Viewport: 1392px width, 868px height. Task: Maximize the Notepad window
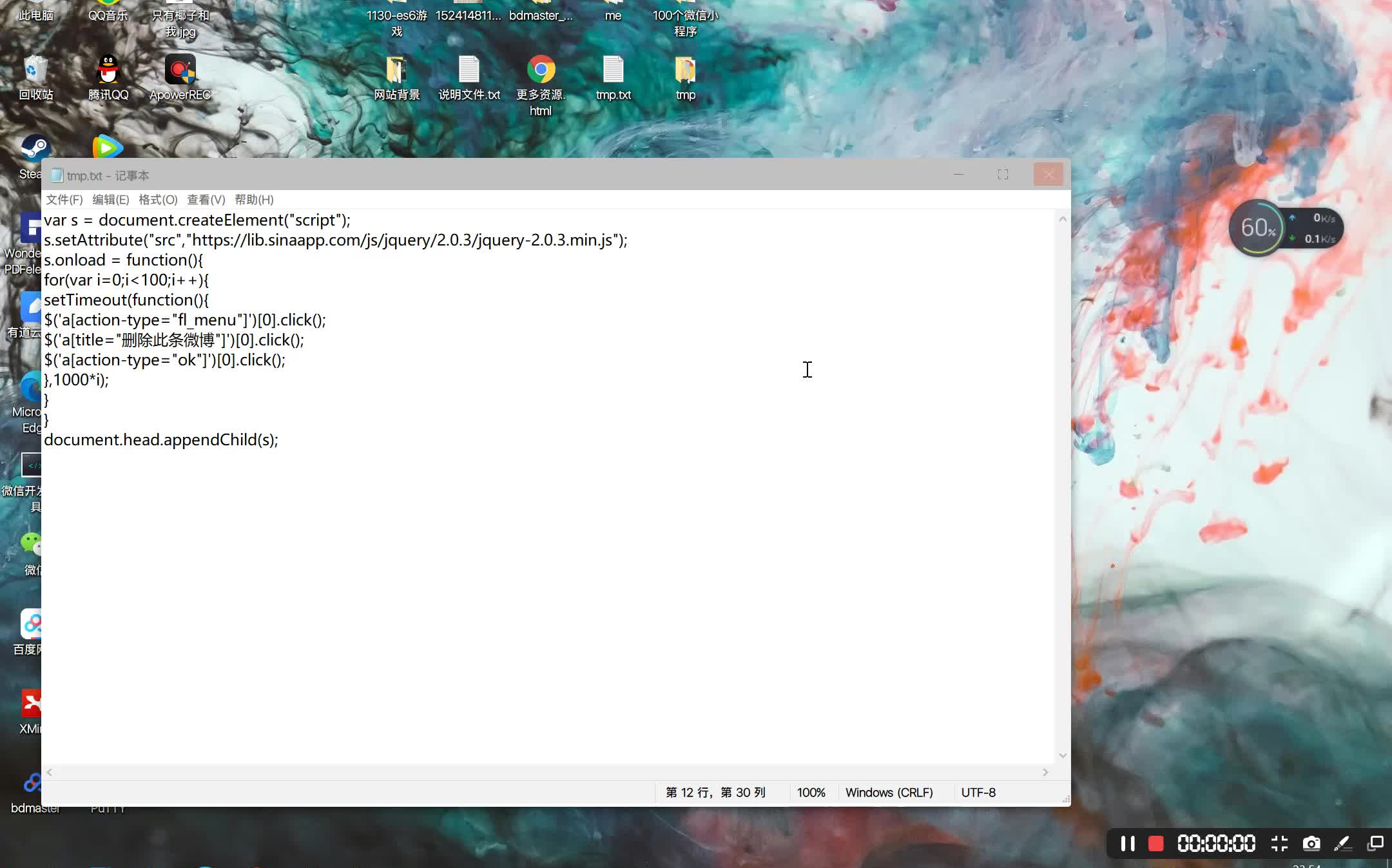[x=1003, y=175]
